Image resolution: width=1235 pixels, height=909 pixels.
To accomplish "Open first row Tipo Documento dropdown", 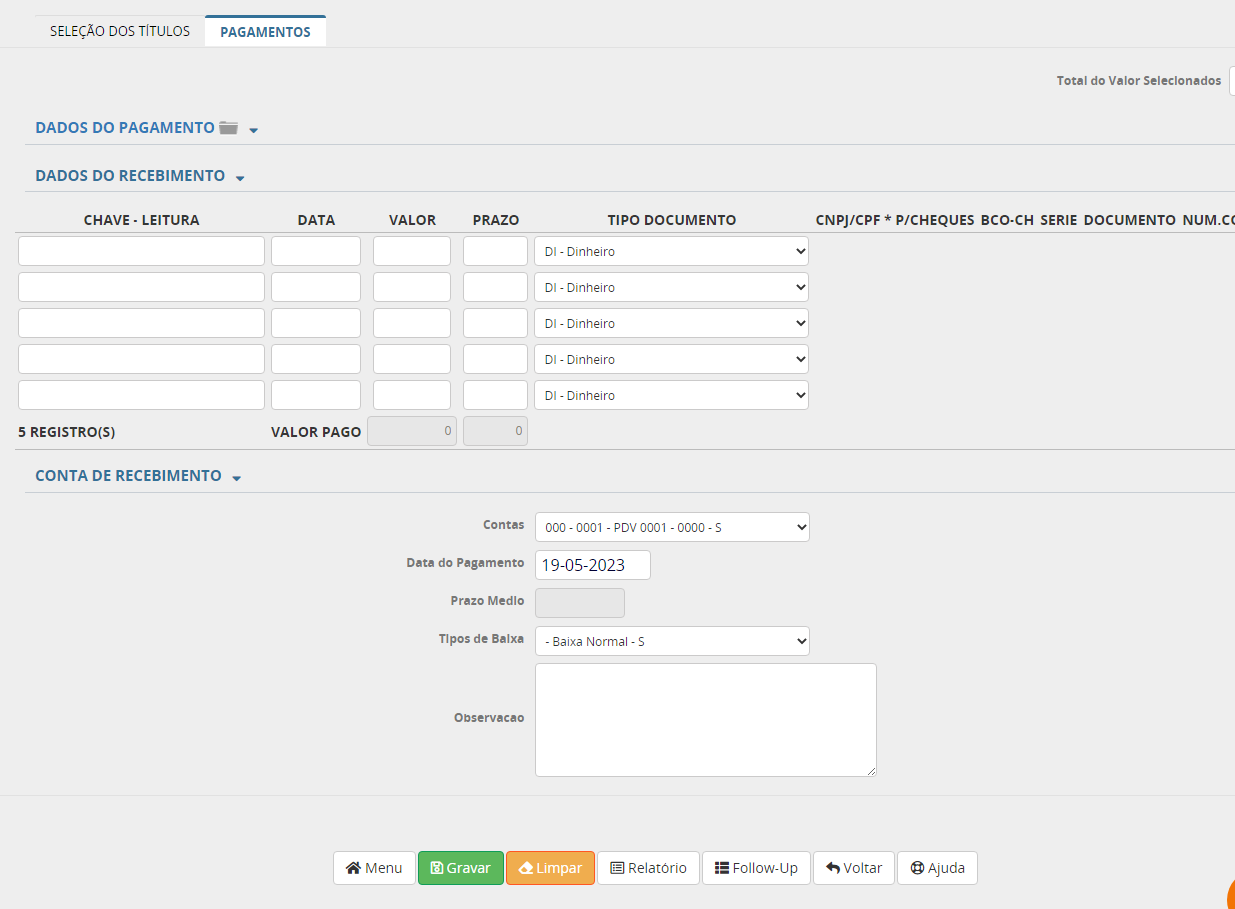I will pyautogui.click(x=671, y=251).
